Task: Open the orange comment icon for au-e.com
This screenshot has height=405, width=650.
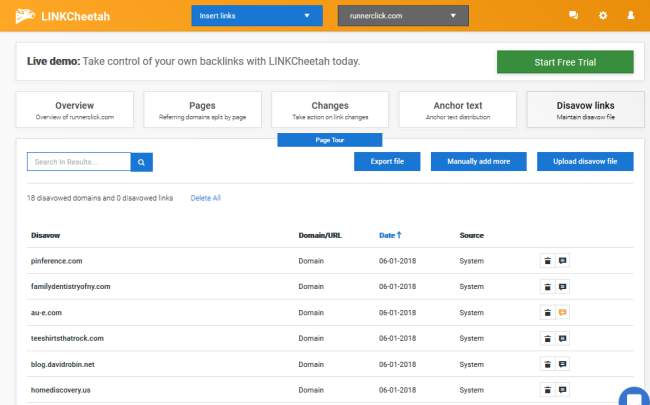Action: (x=563, y=313)
